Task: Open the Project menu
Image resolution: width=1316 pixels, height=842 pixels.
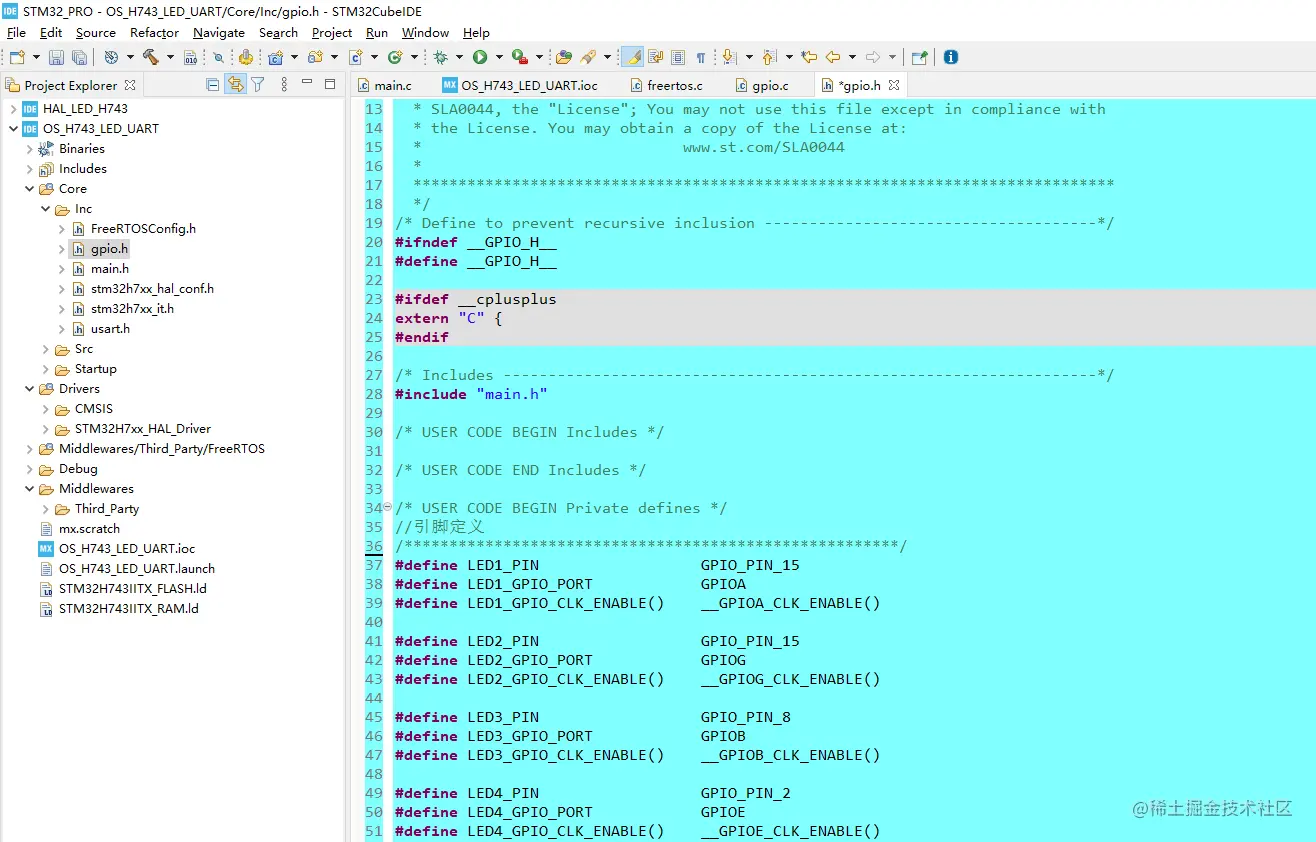Action: (332, 33)
